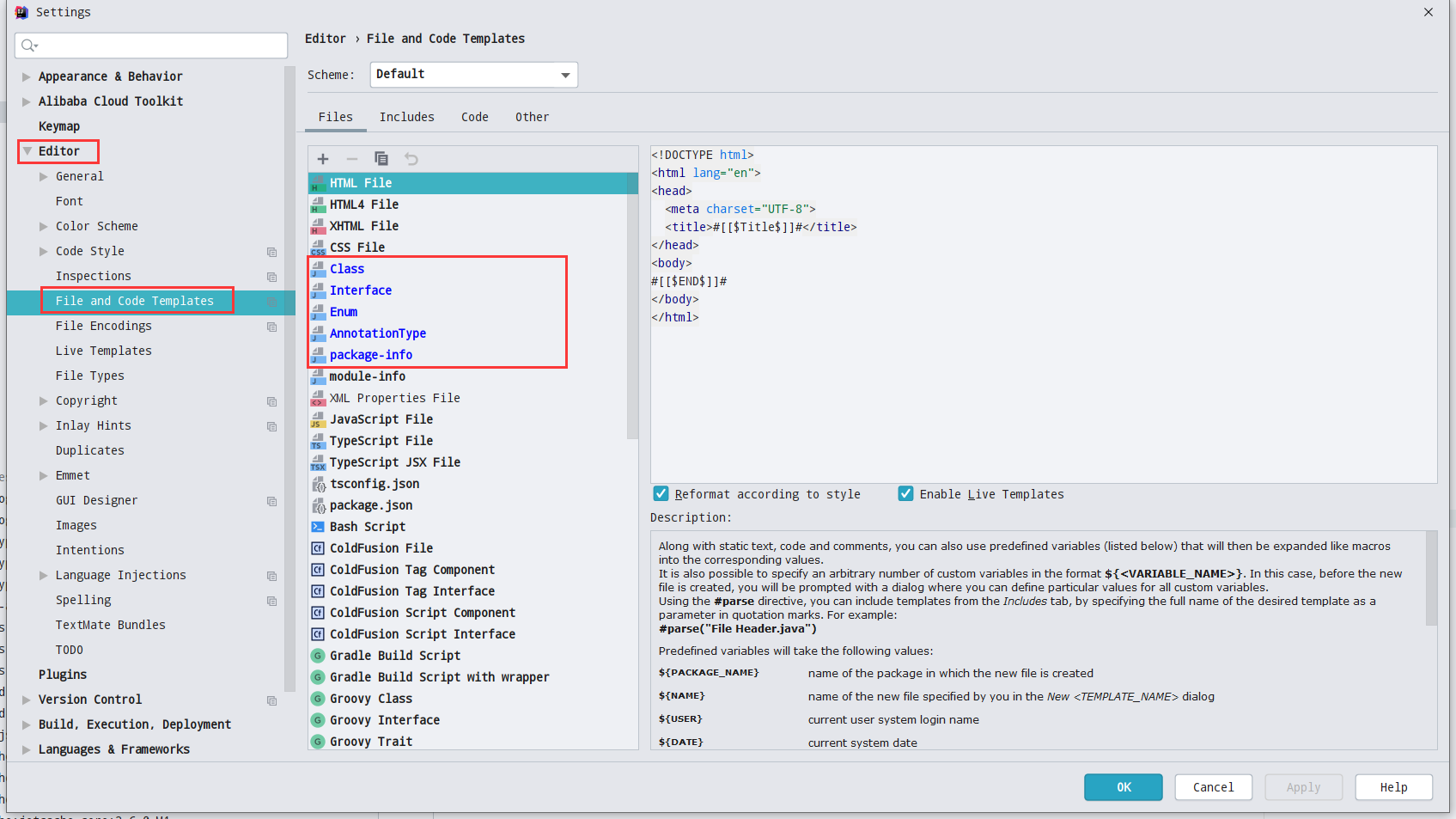Expand Appearance & Behavior section

pyautogui.click(x=27, y=76)
